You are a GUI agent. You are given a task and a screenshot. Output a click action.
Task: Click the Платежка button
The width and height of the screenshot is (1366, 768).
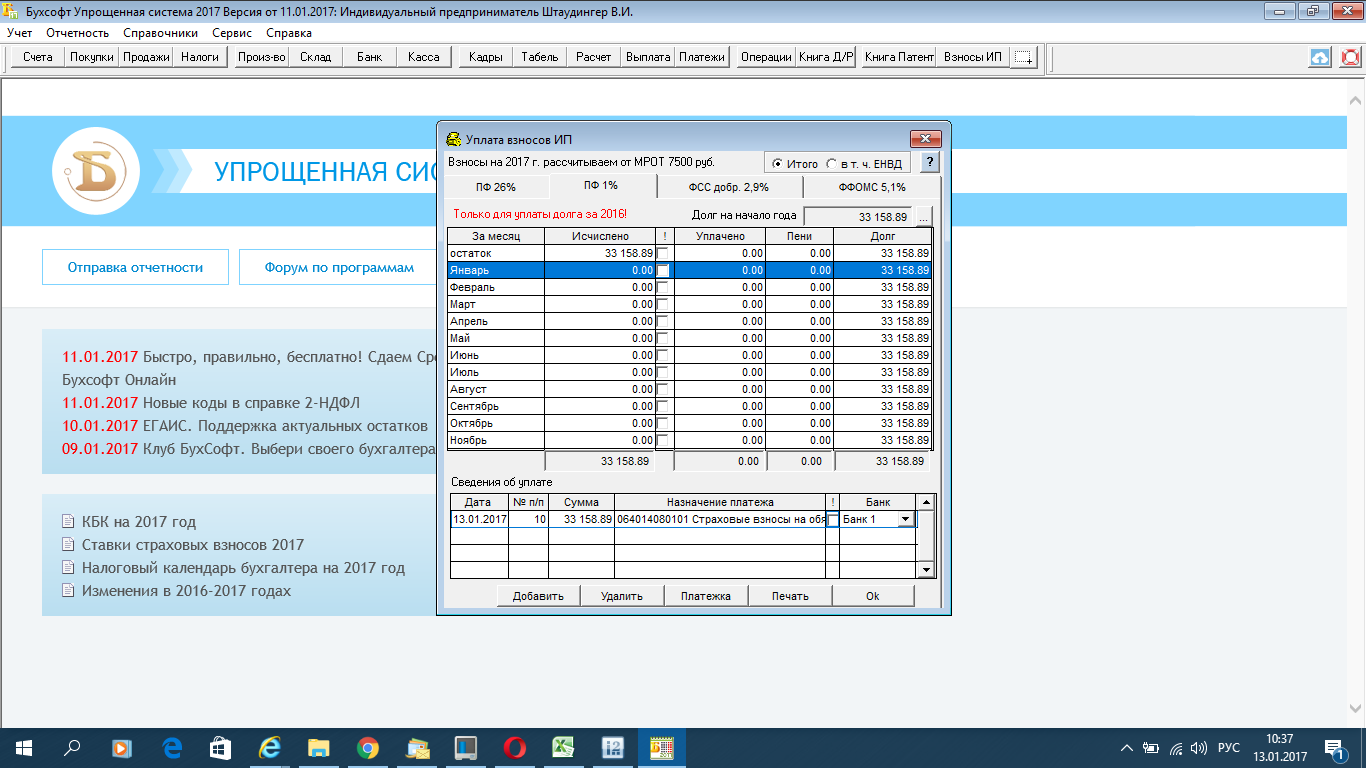tap(705, 596)
